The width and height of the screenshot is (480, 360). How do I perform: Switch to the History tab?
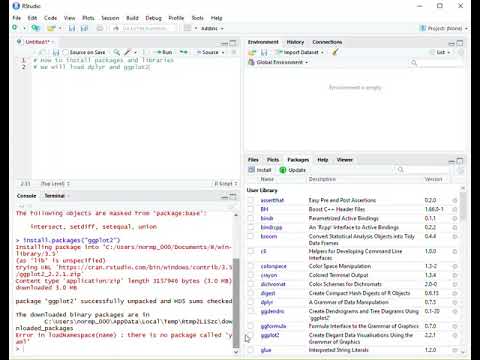295,42
